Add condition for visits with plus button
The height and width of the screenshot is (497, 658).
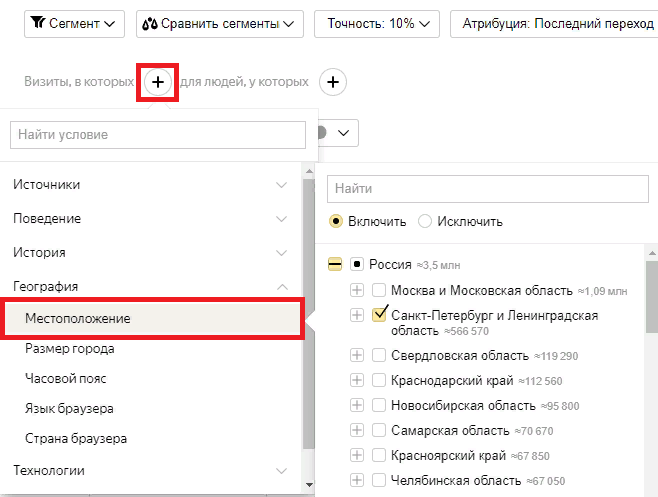coord(158,82)
